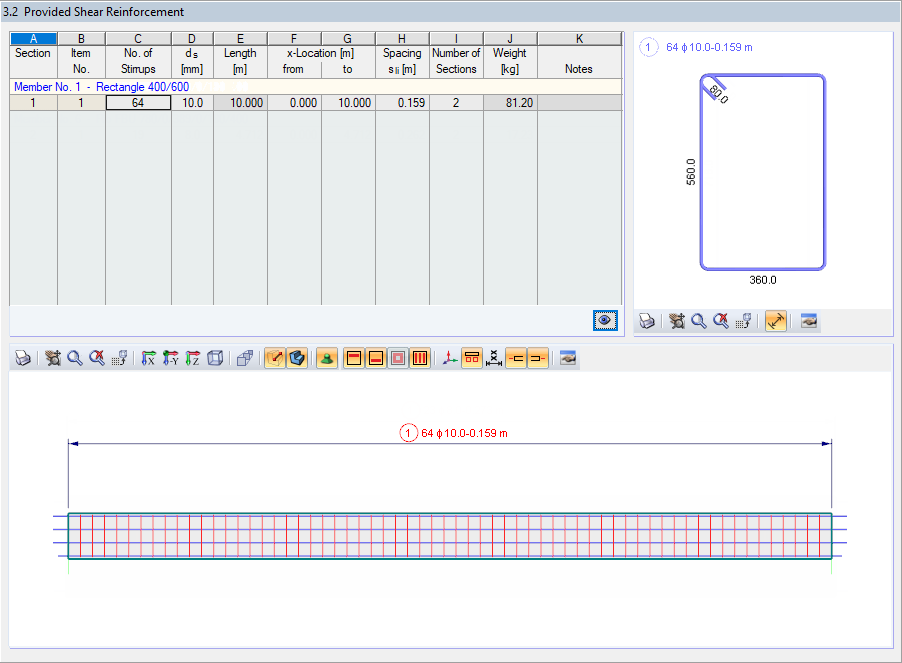Select spacing cell 0.159

[402, 103]
